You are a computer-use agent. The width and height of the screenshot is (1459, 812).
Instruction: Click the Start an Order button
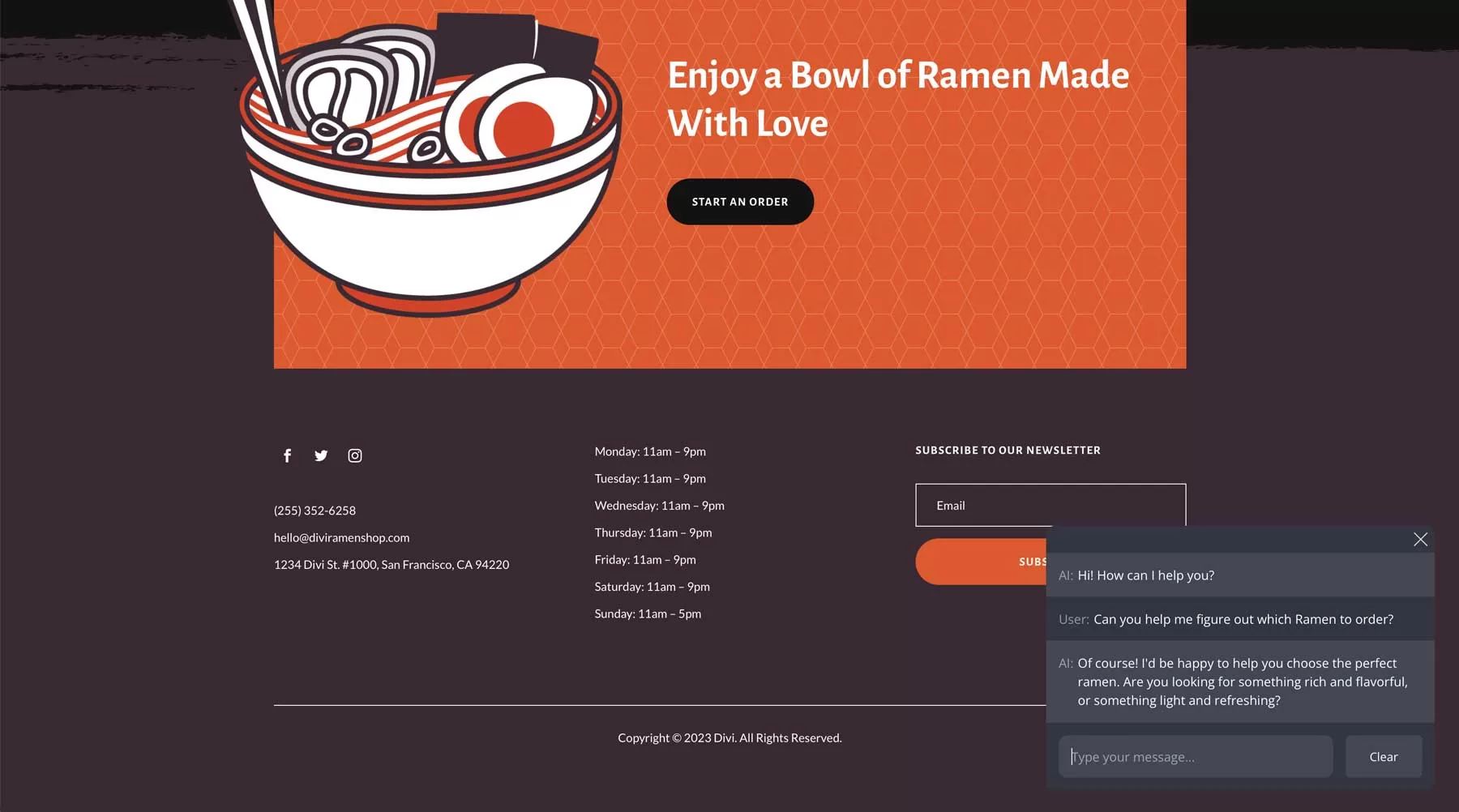click(x=739, y=202)
